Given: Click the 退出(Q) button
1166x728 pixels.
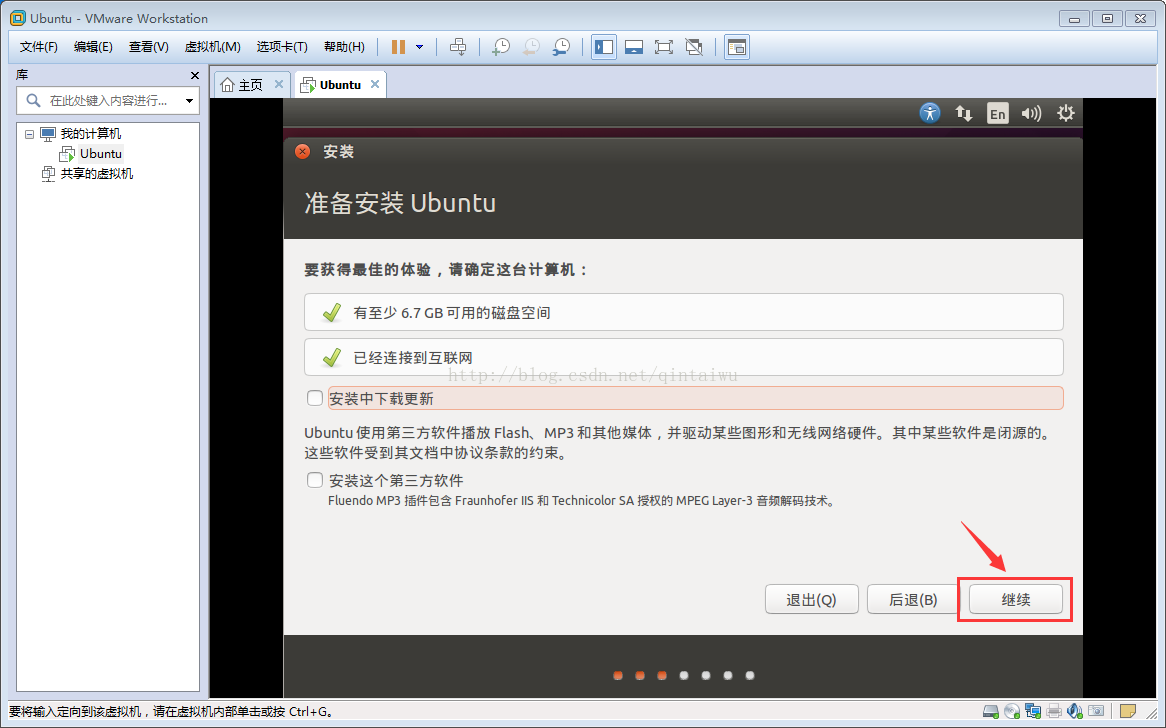Looking at the screenshot, I should pyautogui.click(x=811, y=599).
